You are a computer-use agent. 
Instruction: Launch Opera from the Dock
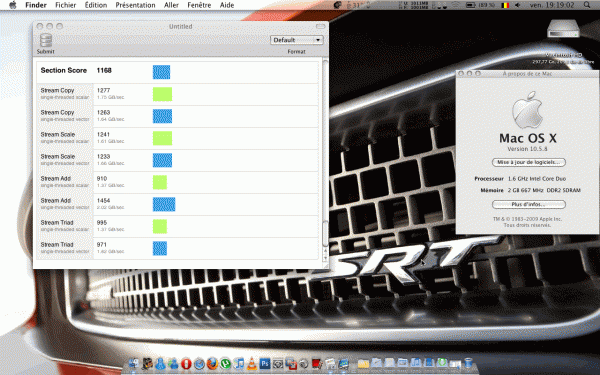[x=186, y=364]
